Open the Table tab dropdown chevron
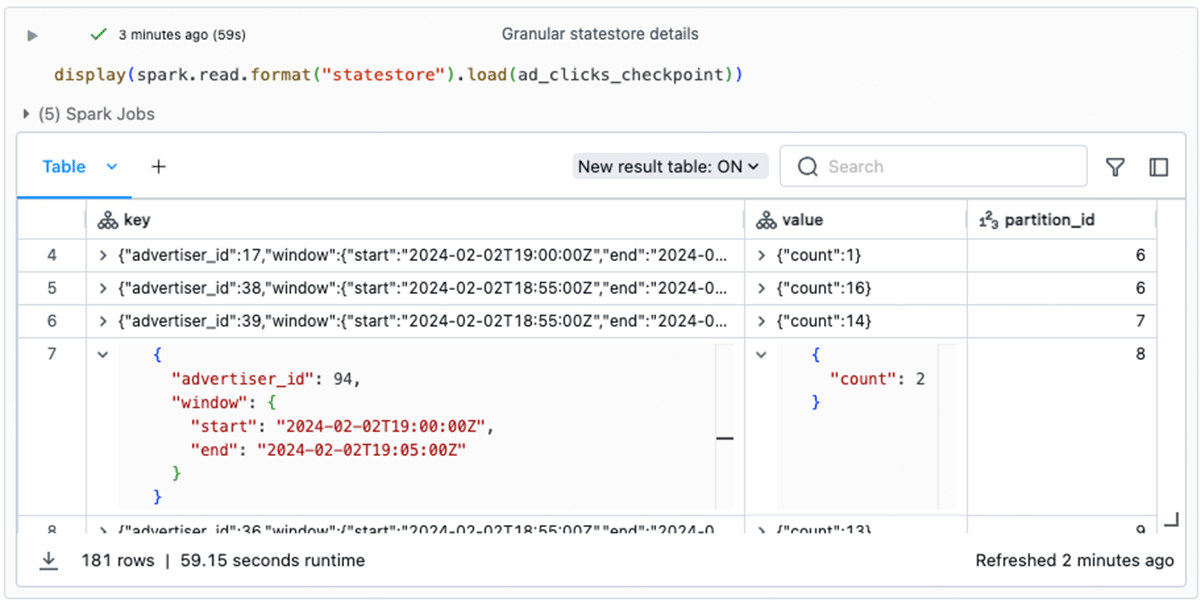 pos(112,167)
